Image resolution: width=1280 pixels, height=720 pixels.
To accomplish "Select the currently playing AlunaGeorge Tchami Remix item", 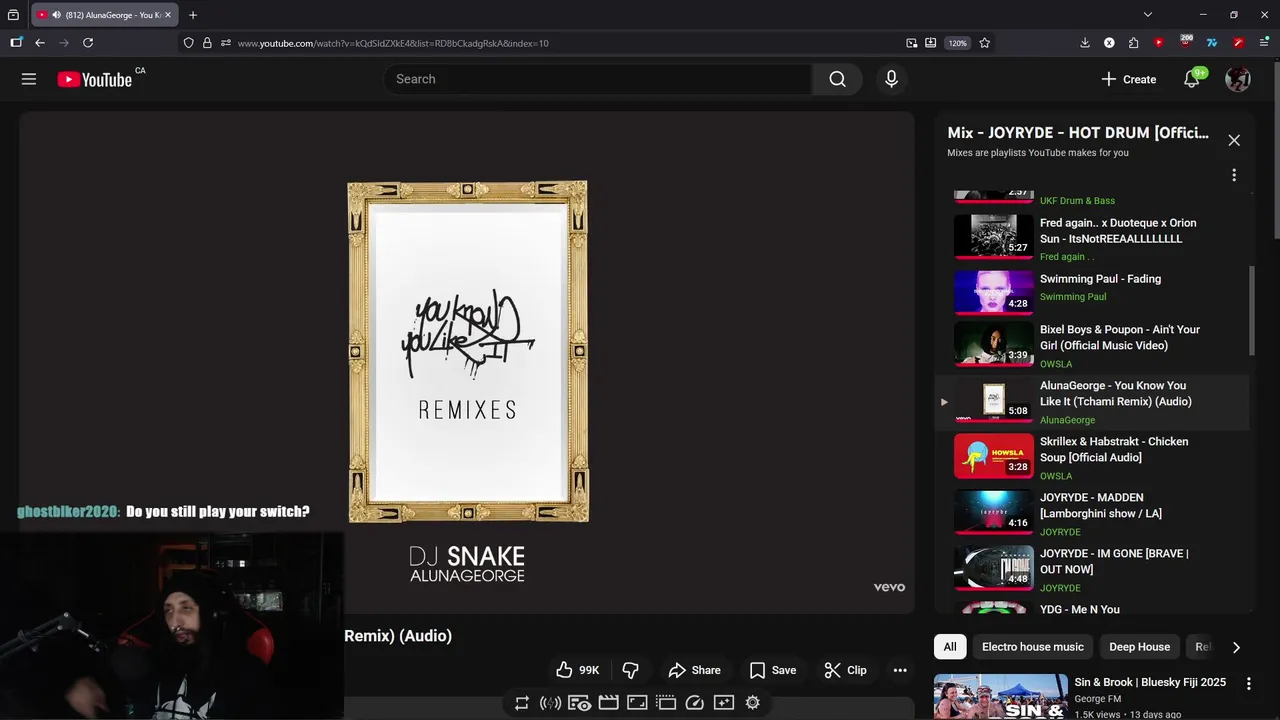I will 1092,402.
